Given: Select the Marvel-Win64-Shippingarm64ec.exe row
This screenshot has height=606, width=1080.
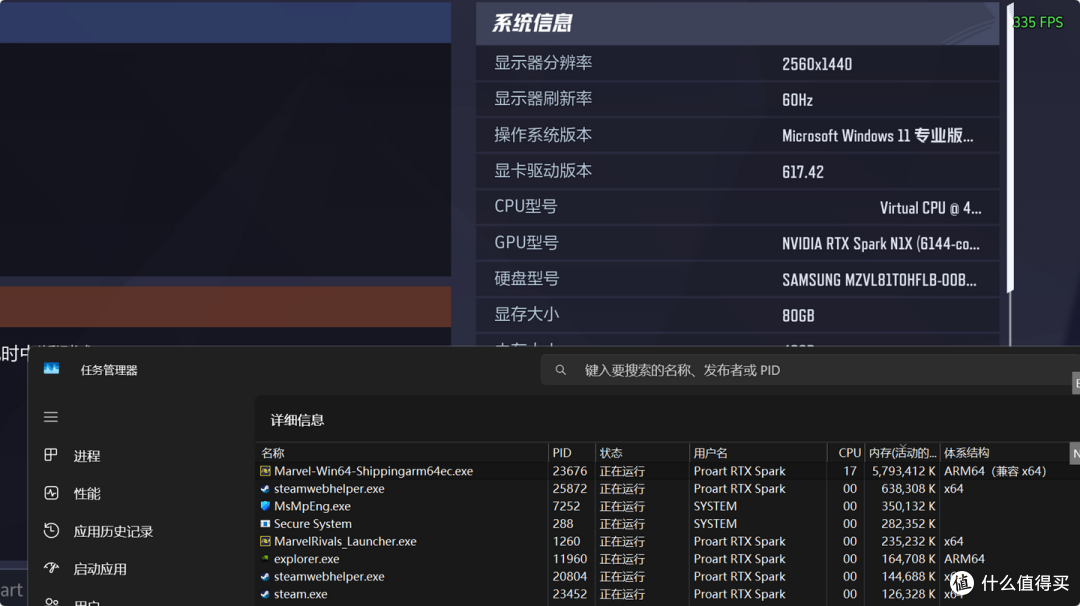Looking at the screenshot, I should pos(667,471).
